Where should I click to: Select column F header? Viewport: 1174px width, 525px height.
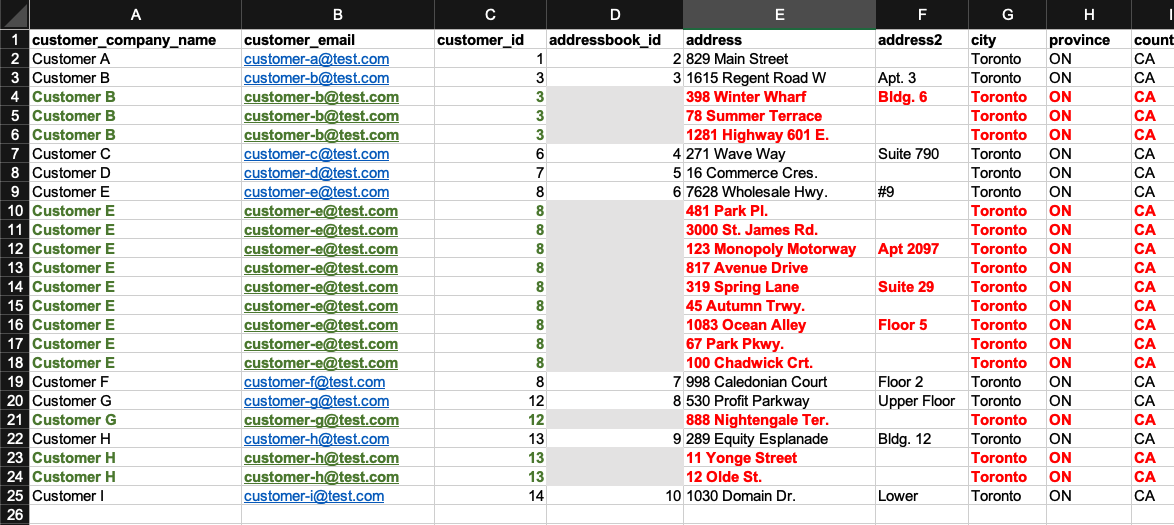(x=922, y=14)
